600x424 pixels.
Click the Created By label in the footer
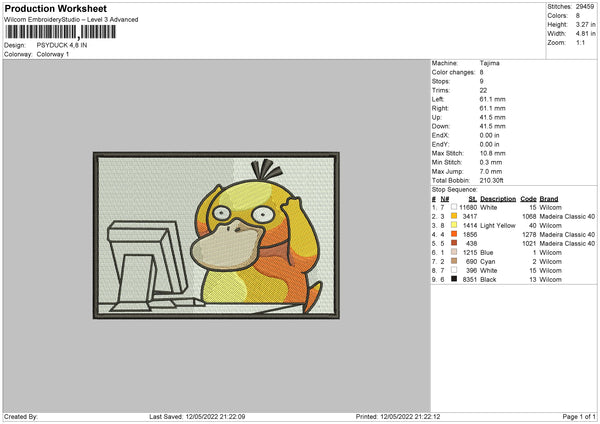[21, 417]
